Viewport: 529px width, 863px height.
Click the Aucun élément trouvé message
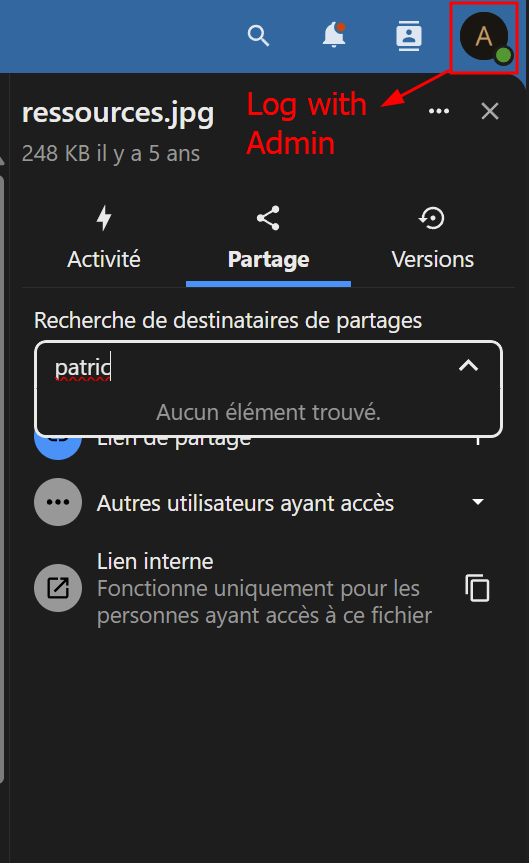coord(268,412)
